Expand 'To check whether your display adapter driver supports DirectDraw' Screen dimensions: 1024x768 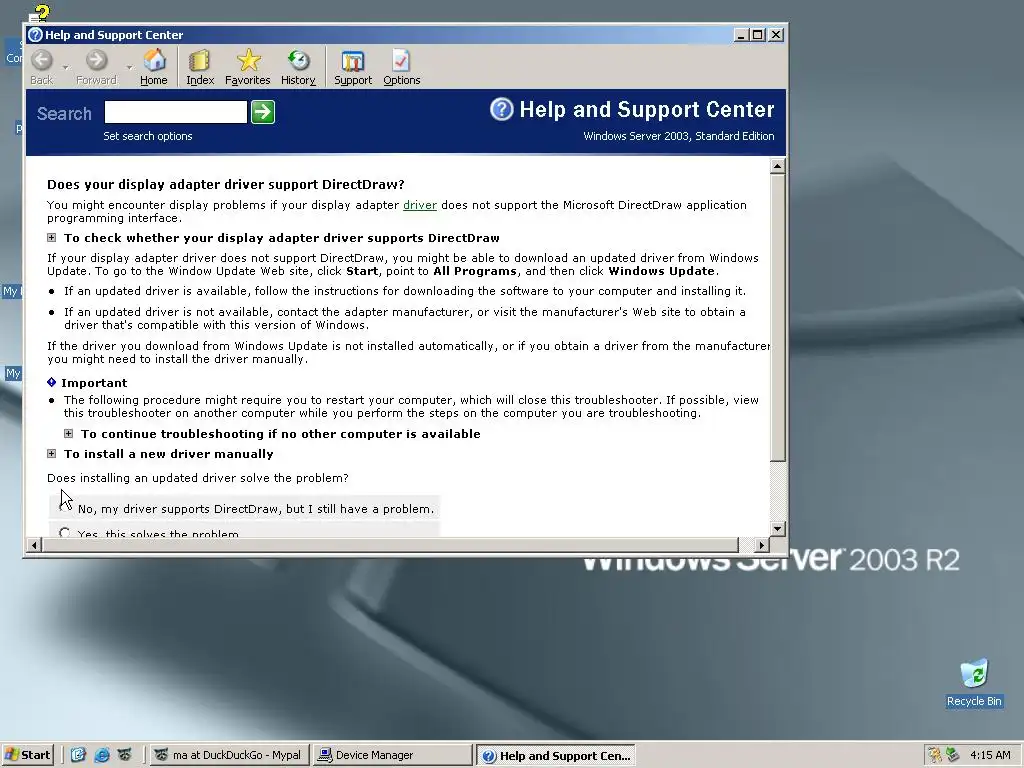coord(52,238)
